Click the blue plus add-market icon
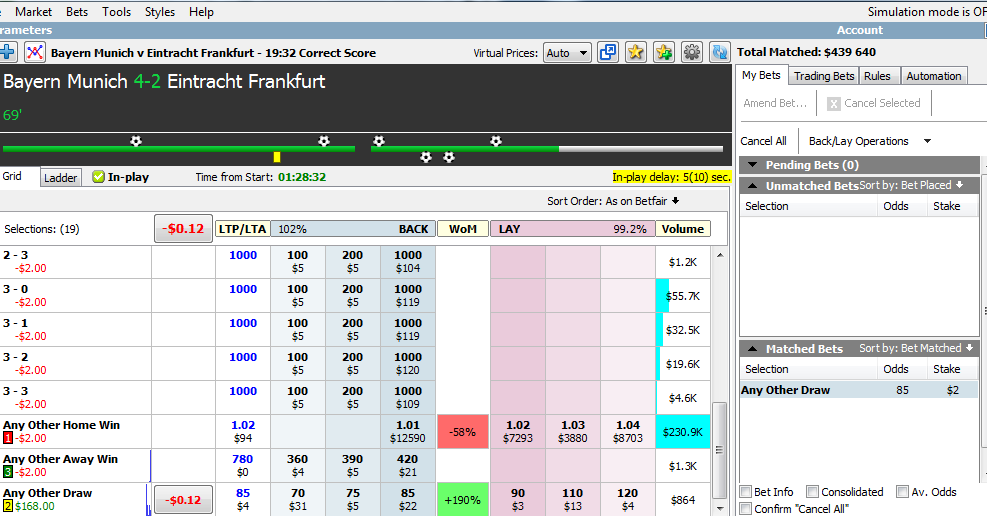 [x=7, y=52]
